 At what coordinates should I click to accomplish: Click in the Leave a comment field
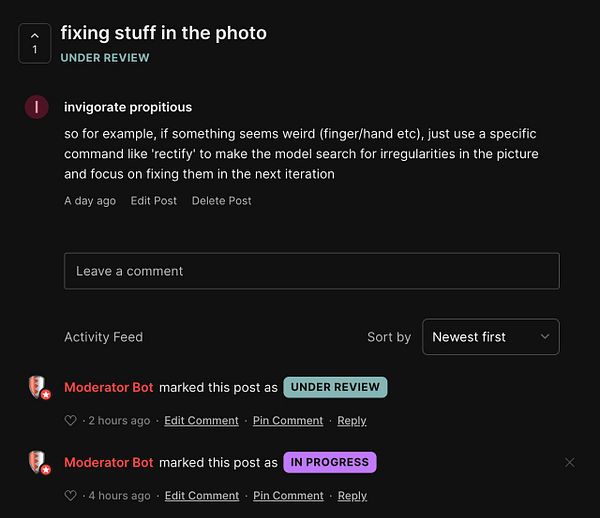(x=311, y=271)
